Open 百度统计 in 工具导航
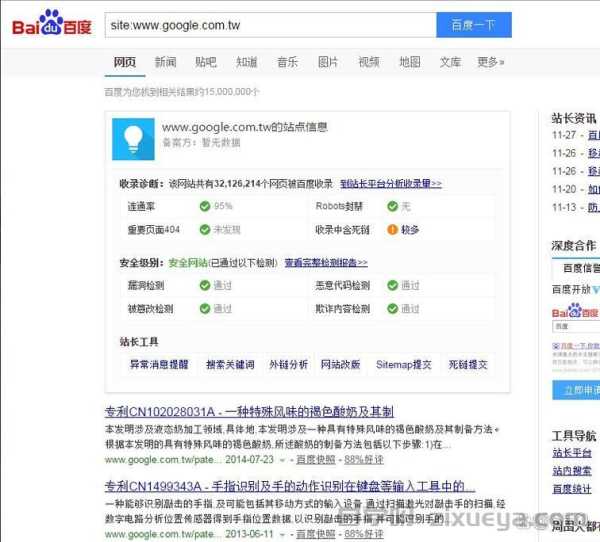 [572, 489]
